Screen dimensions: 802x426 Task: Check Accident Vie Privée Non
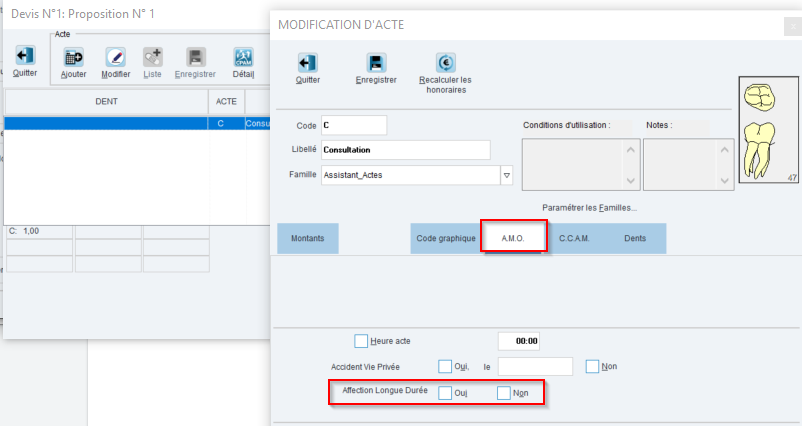tap(592, 367)
